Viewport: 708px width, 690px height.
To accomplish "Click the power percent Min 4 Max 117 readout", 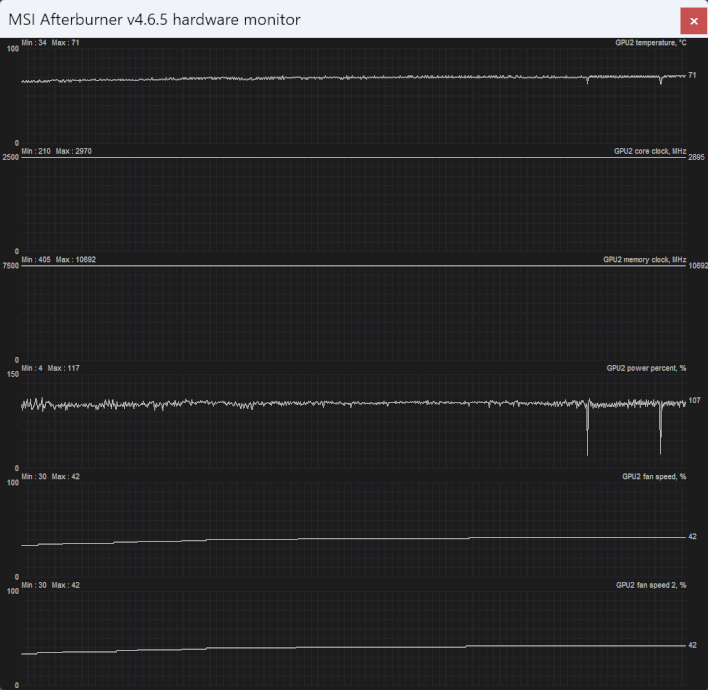I will click(50, 368).
